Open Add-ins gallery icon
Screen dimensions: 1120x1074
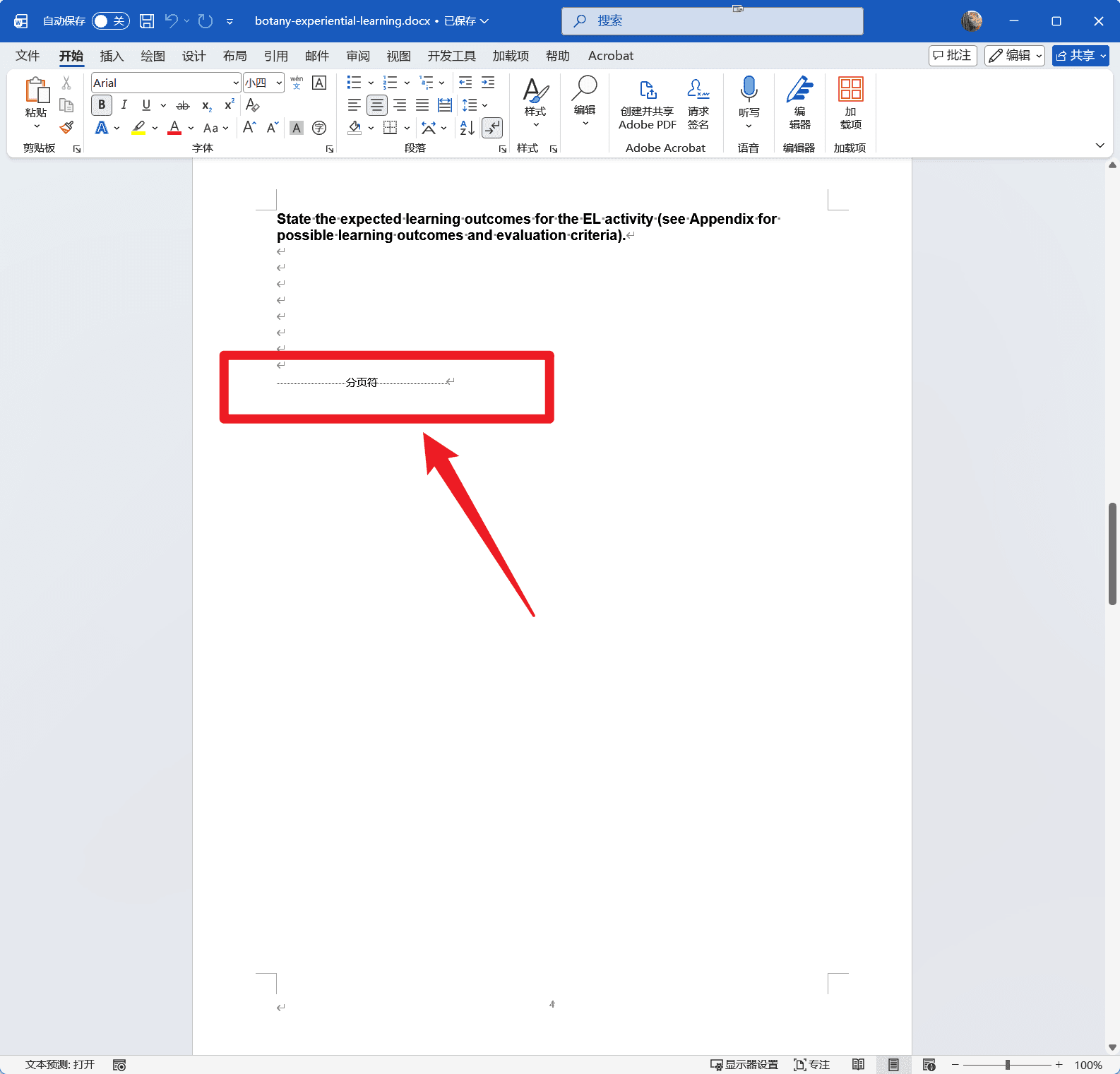click(x=850, y=102)
